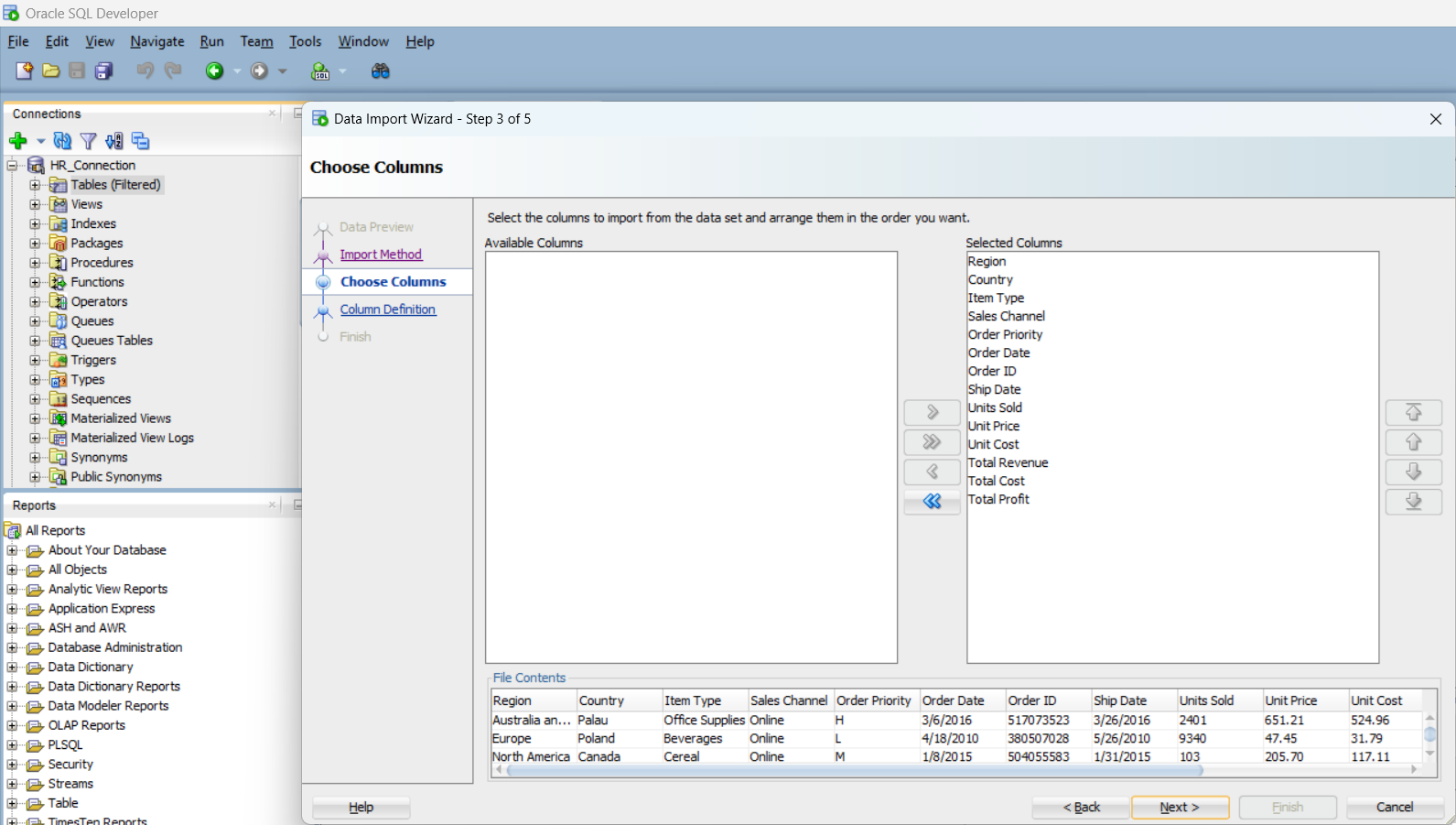
Task: Select Units Sold in Selected Columns
Action: 995,407
